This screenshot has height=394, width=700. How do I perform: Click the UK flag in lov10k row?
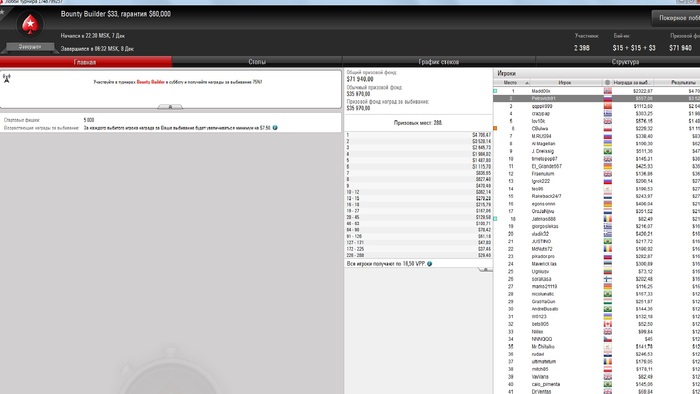[x=607, y=121]
